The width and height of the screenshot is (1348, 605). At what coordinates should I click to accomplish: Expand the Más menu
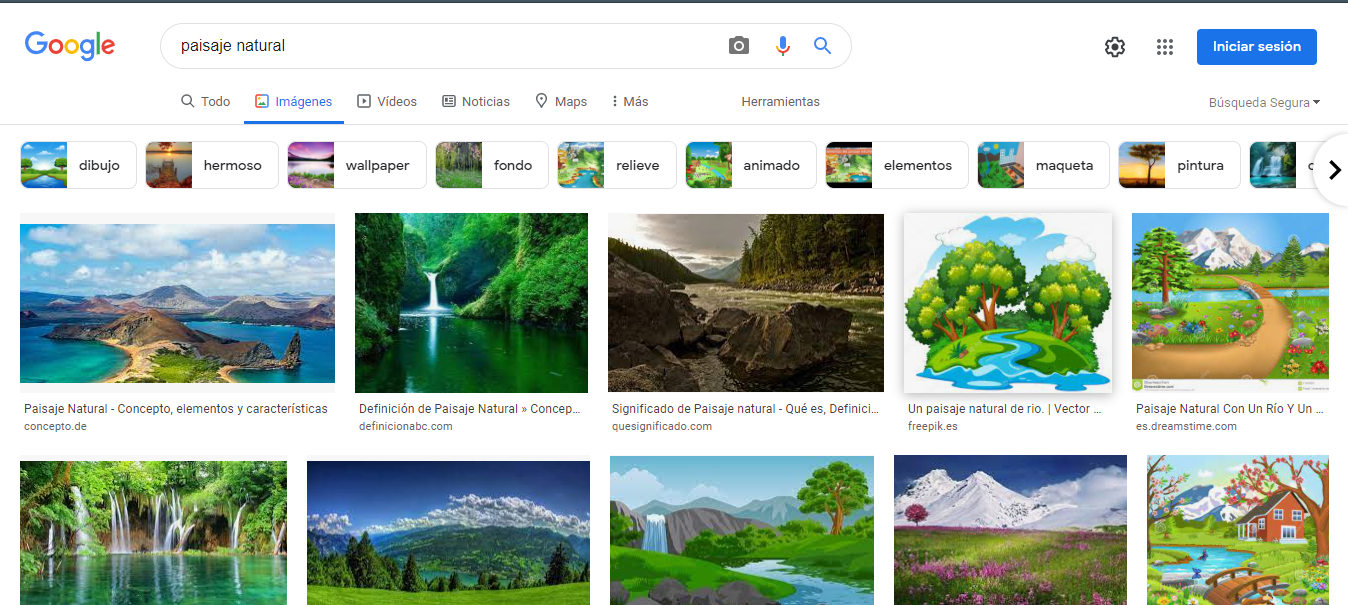(x=630, y=101)
